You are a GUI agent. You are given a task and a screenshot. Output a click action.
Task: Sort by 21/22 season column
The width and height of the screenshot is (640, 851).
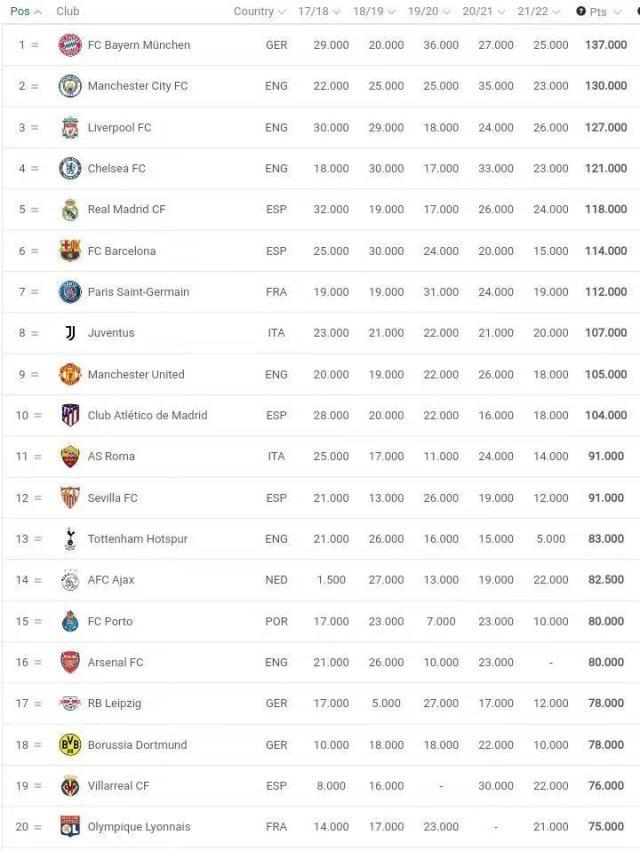539,11
